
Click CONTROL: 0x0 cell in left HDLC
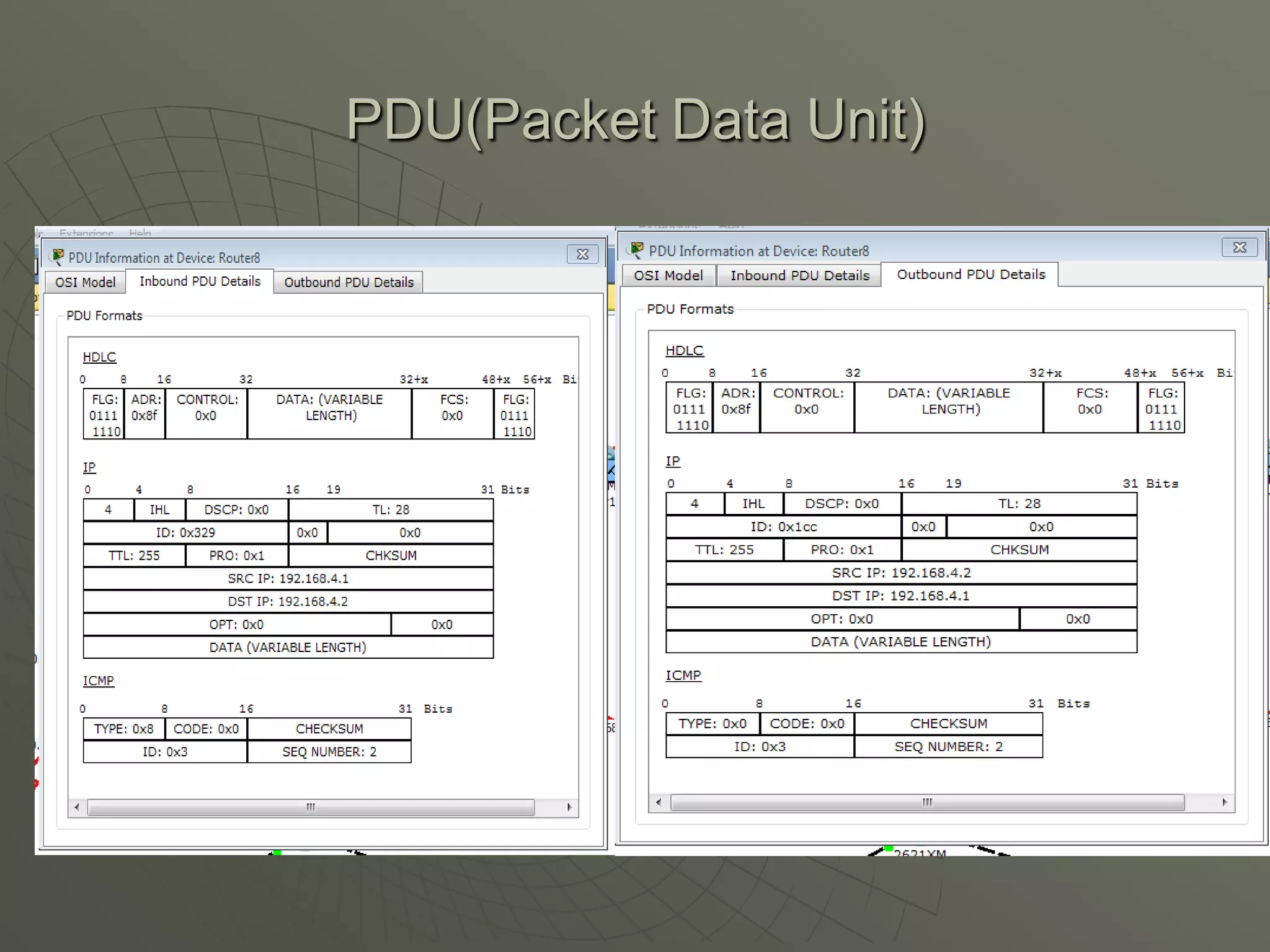(x=206, y=414)
